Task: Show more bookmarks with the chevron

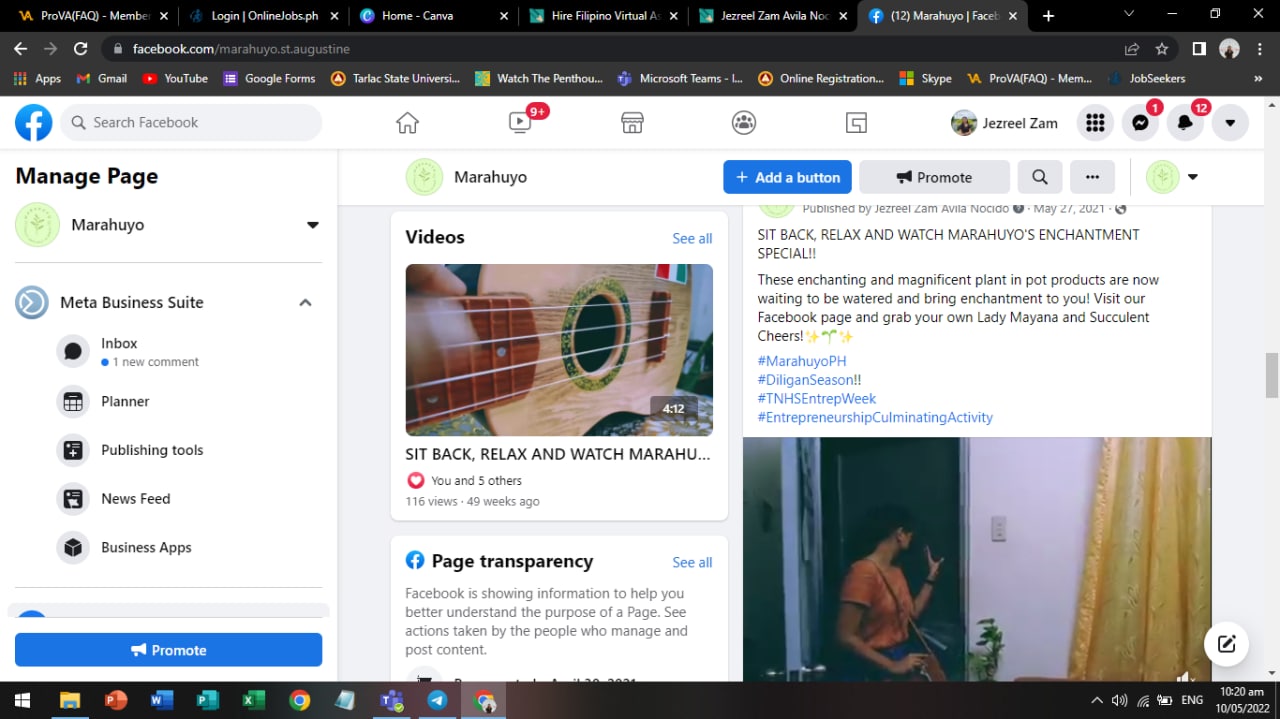Action: pyautogui.click(x=1258, y=78)
